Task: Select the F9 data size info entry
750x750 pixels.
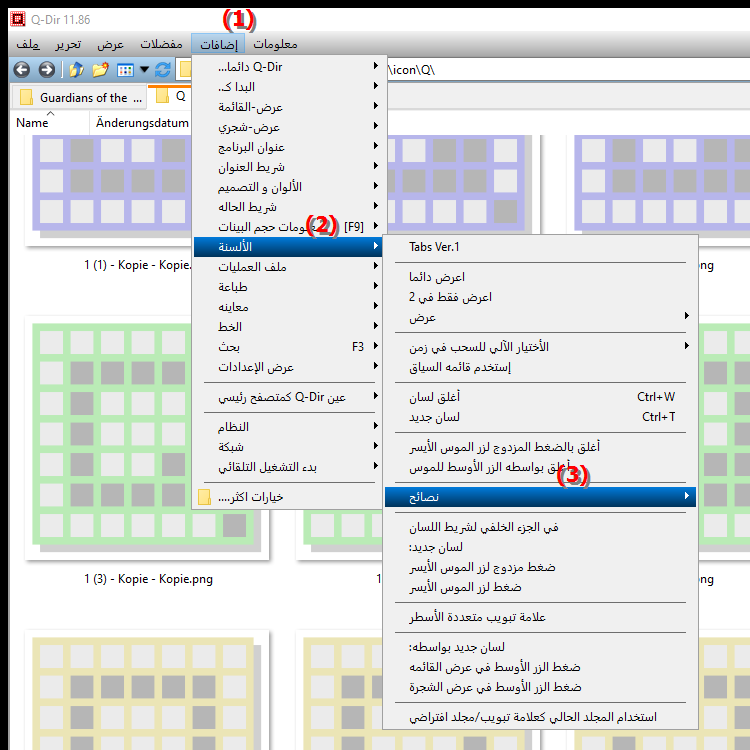Action: 289,227
